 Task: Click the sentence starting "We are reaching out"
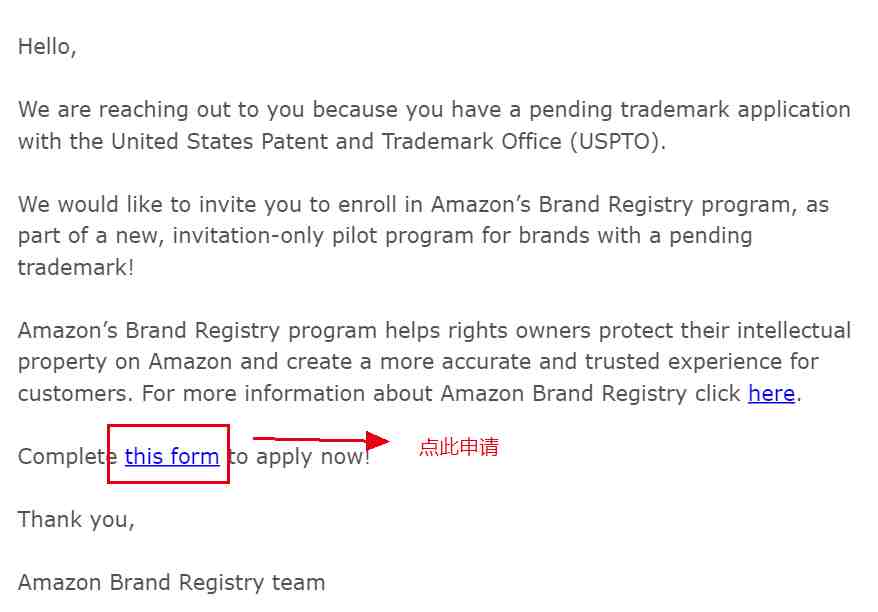434,125
